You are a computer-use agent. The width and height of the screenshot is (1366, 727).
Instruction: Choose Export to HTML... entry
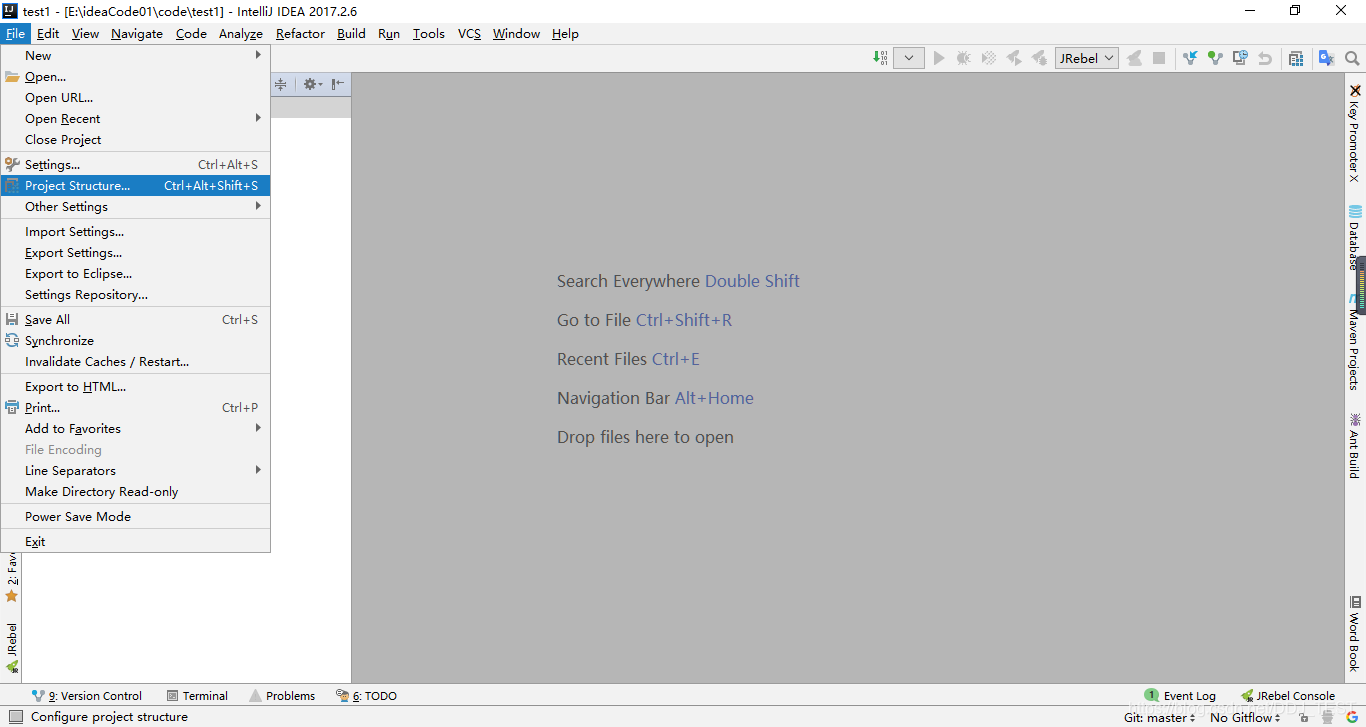[x=136, y=387]
